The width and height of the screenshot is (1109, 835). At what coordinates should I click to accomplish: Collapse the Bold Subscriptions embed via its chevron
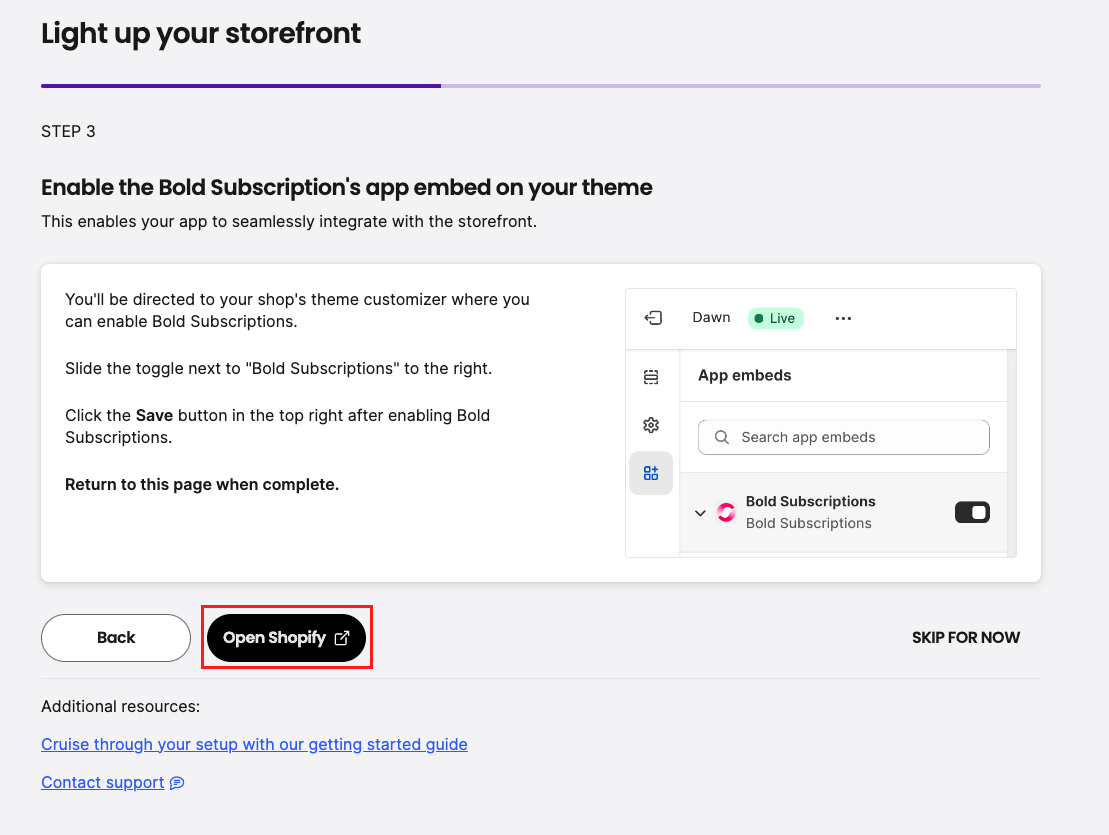(700, 512)
